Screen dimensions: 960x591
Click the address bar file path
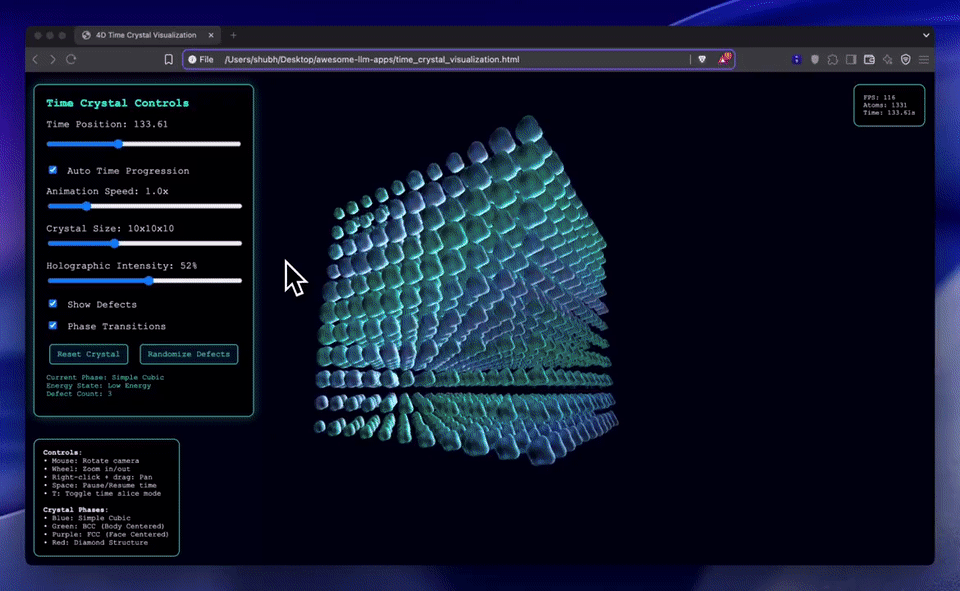(372, 60)
